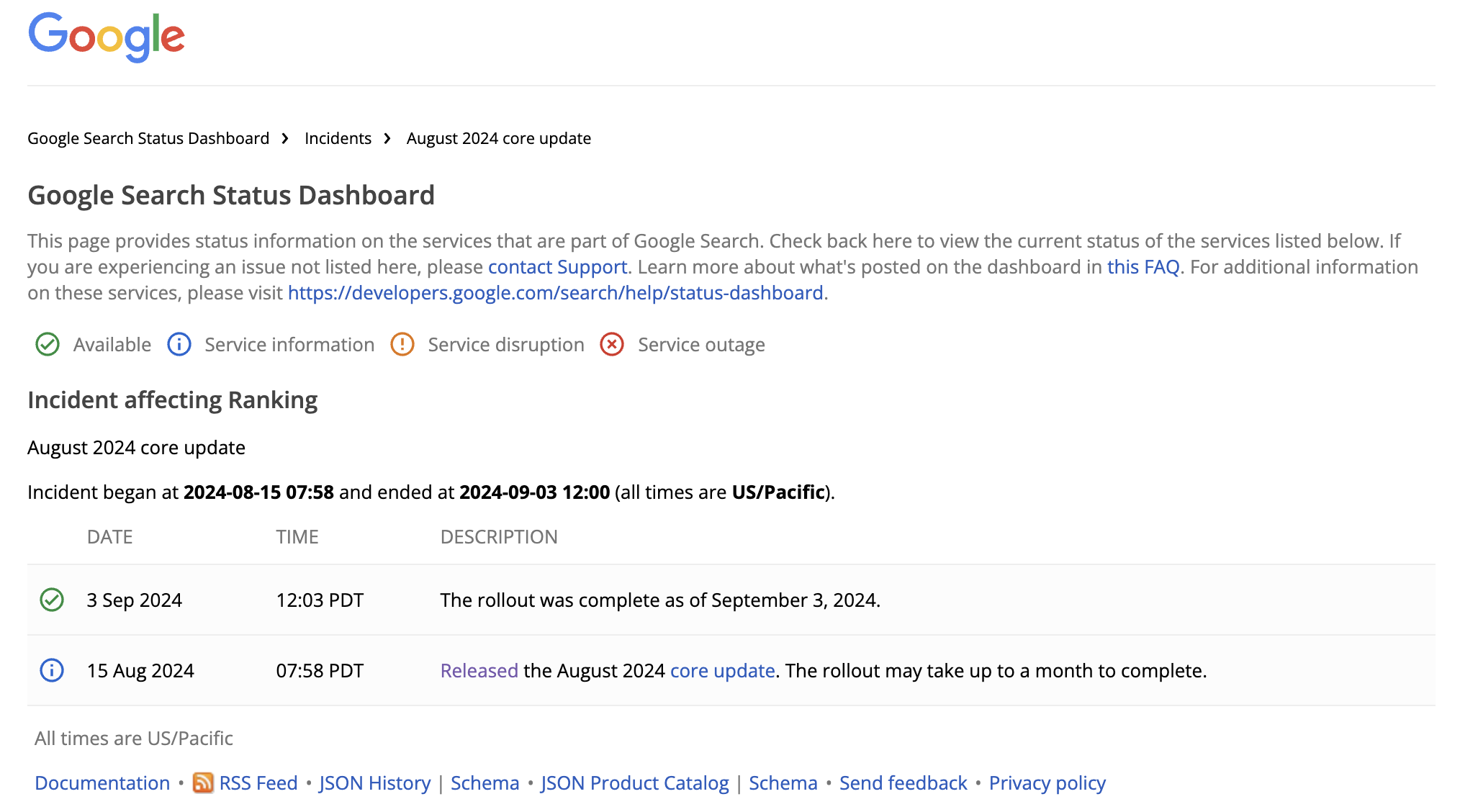
Task: Click the orange Service disruption icon
Action: (x=402, y=344)
